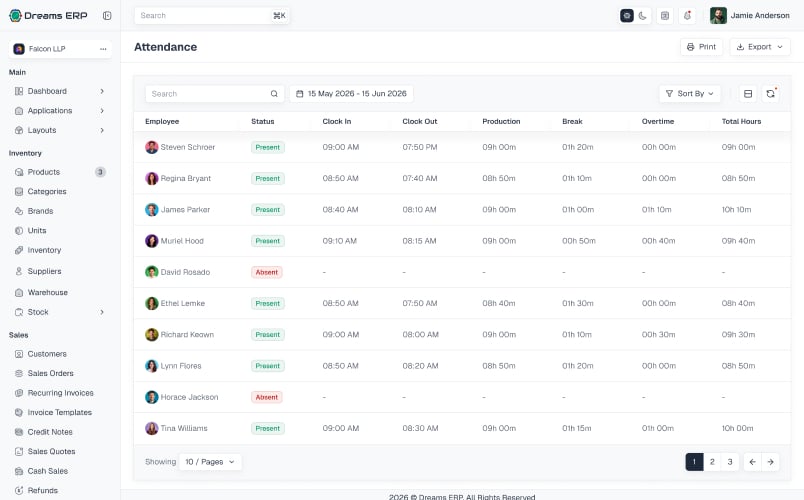Open the calendar icon in header bar
804x500 pixels.
pos(665,15)
